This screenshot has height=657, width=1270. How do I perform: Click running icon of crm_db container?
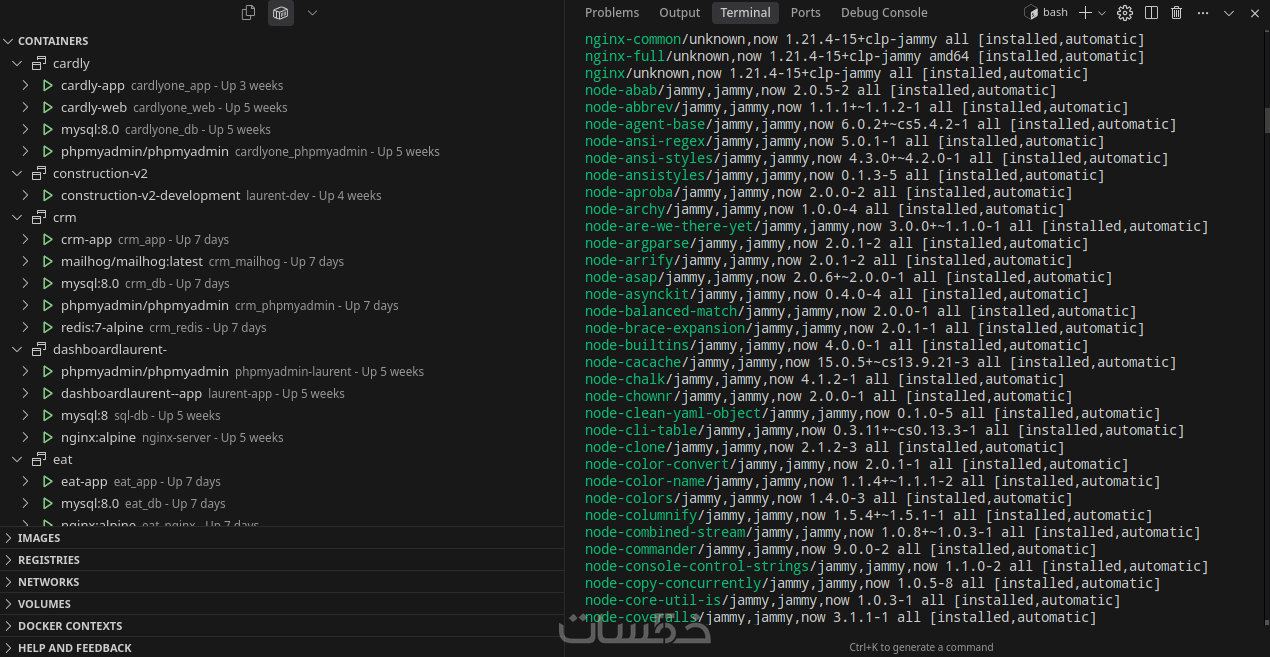click(47, 283)
